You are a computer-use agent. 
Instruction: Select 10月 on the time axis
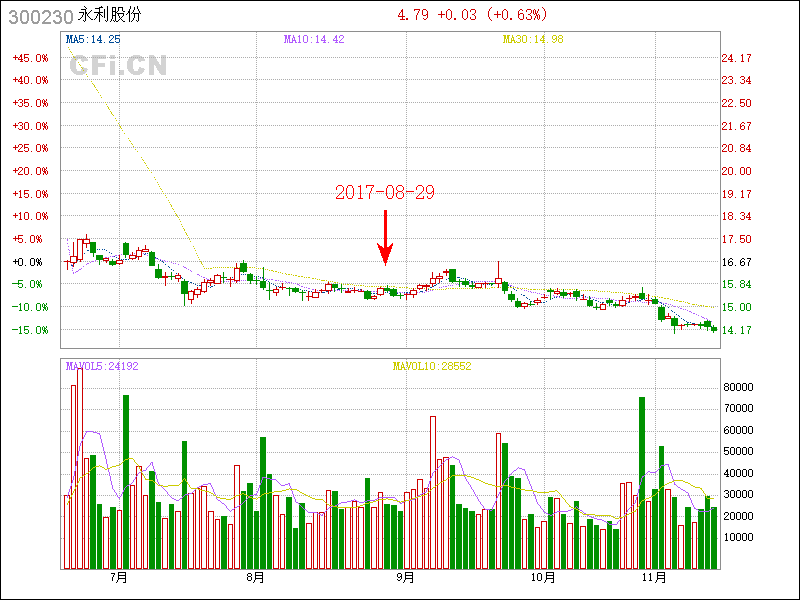[542, 577]
